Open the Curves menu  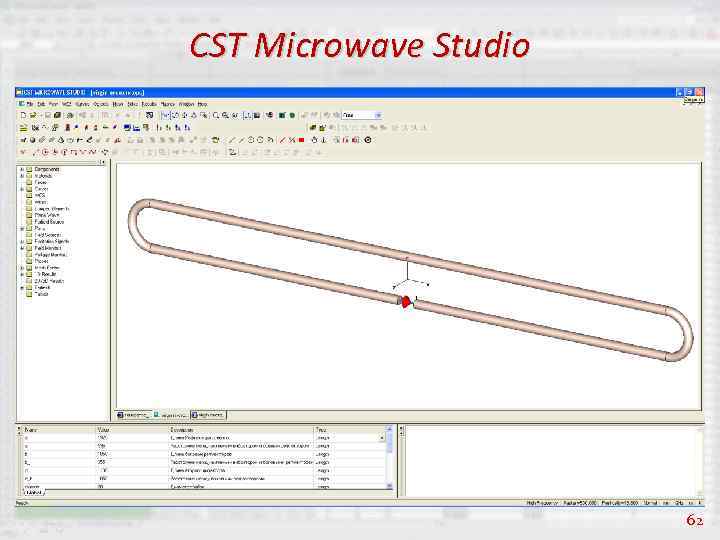pos(82,104)
